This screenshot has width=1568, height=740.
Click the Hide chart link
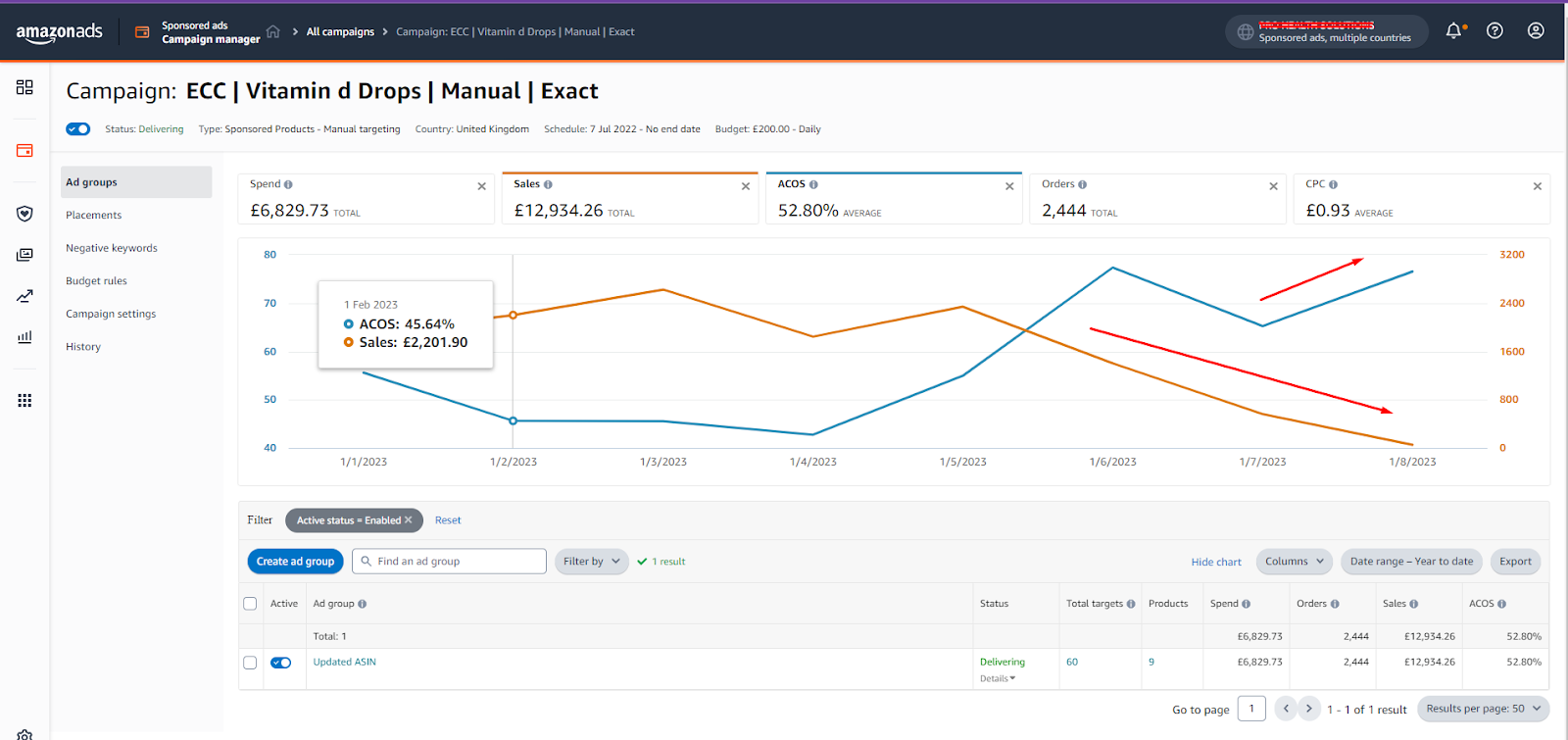(1216, 562)
